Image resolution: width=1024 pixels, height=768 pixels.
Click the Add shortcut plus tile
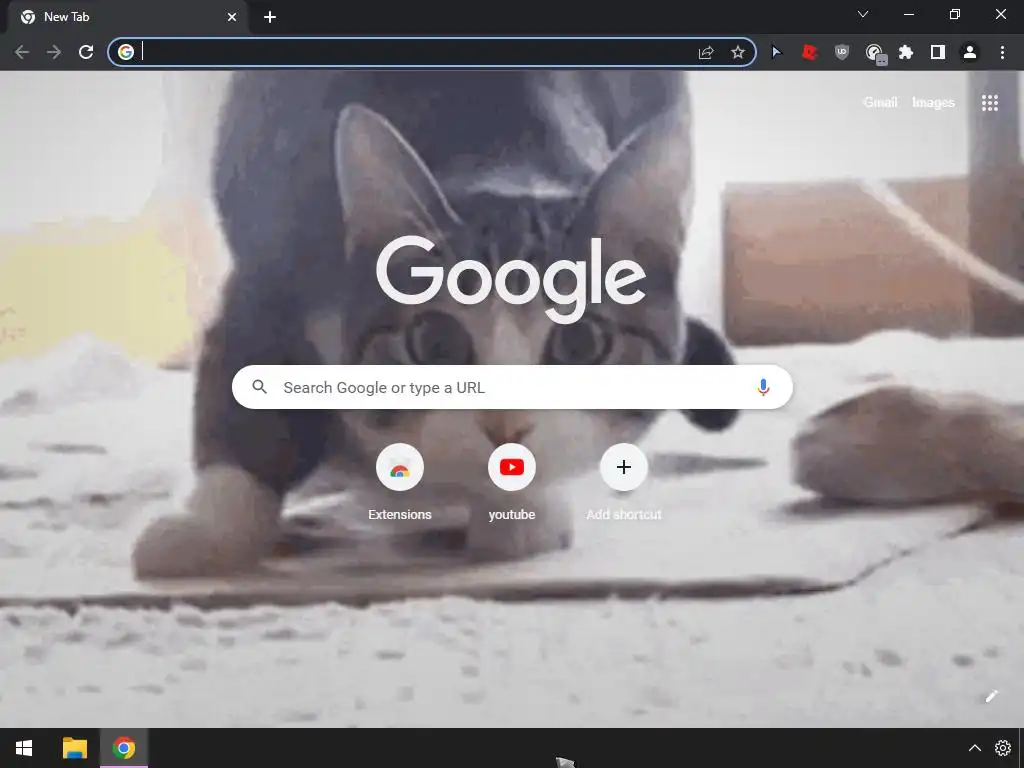click(x=624, y=483)
